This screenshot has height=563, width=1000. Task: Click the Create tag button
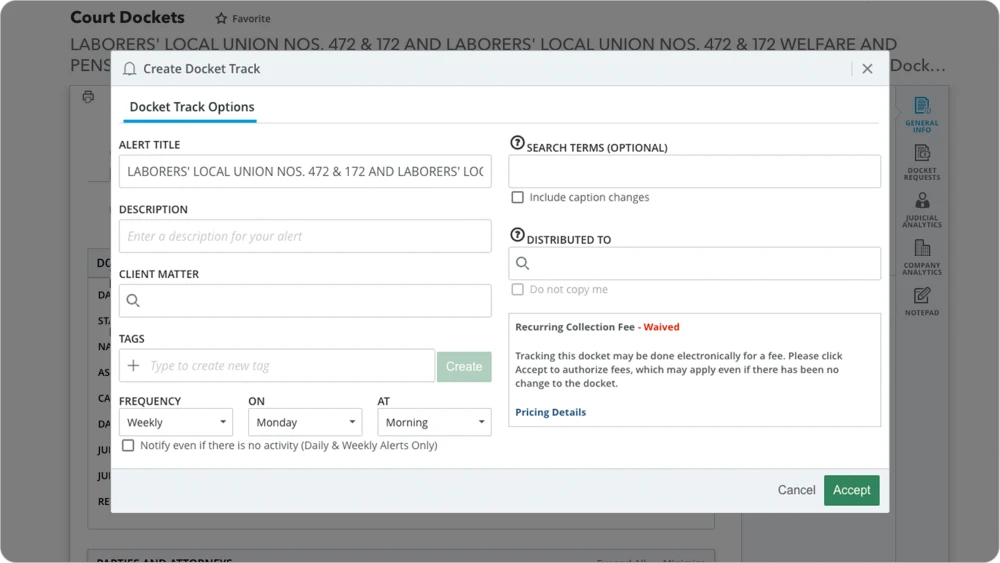pyautogui.click(x=464, y=367)
